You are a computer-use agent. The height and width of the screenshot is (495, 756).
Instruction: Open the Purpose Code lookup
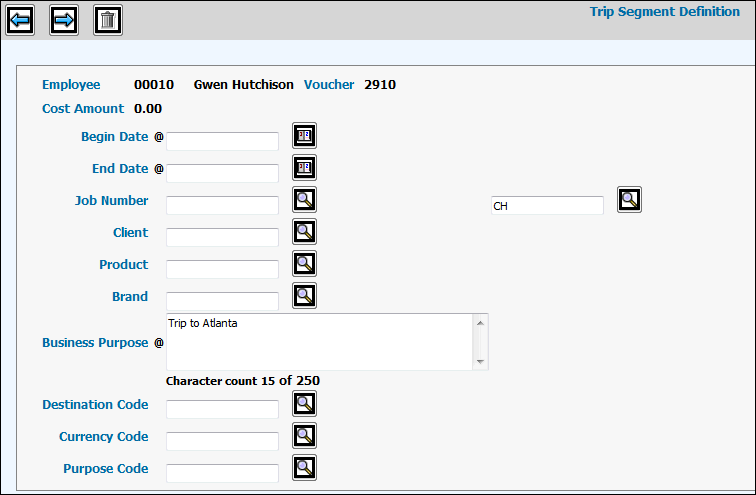tap(304, 468)
